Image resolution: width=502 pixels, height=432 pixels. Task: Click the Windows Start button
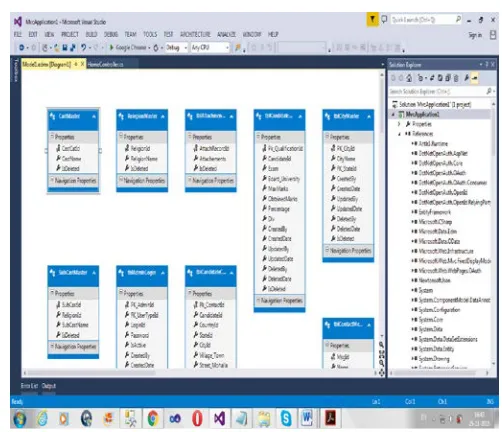coord(20,419)
